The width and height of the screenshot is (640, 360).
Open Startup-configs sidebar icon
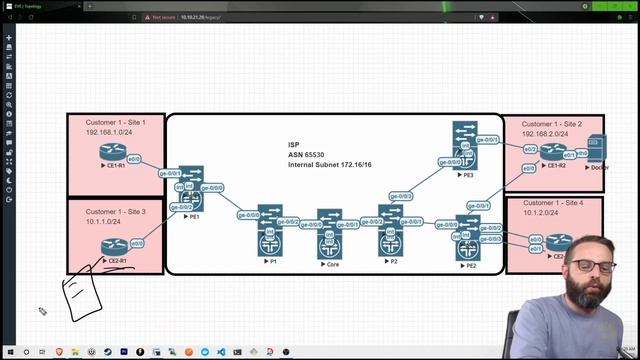(x=9, y=67)
